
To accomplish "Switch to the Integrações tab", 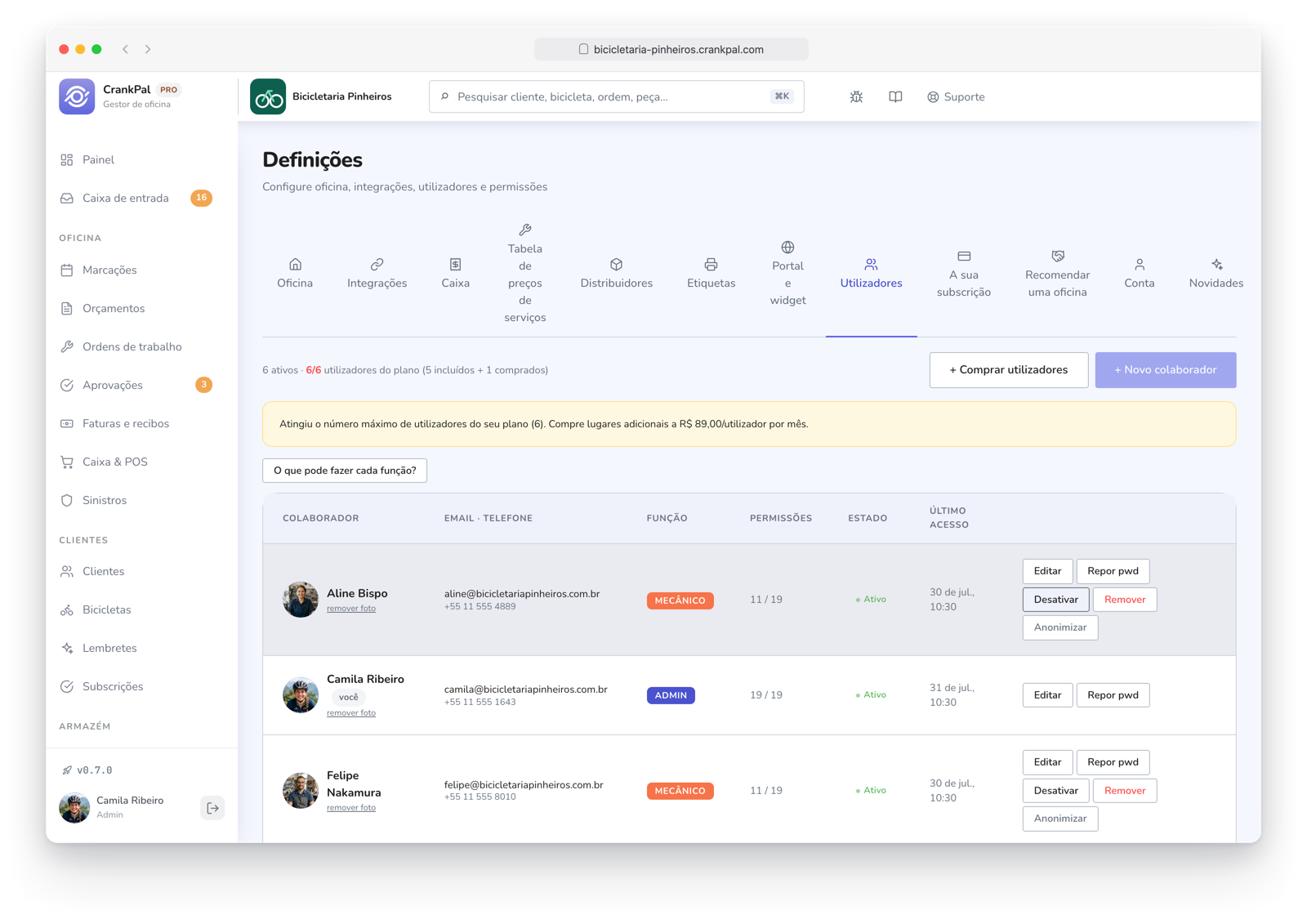I will (377, 274).
